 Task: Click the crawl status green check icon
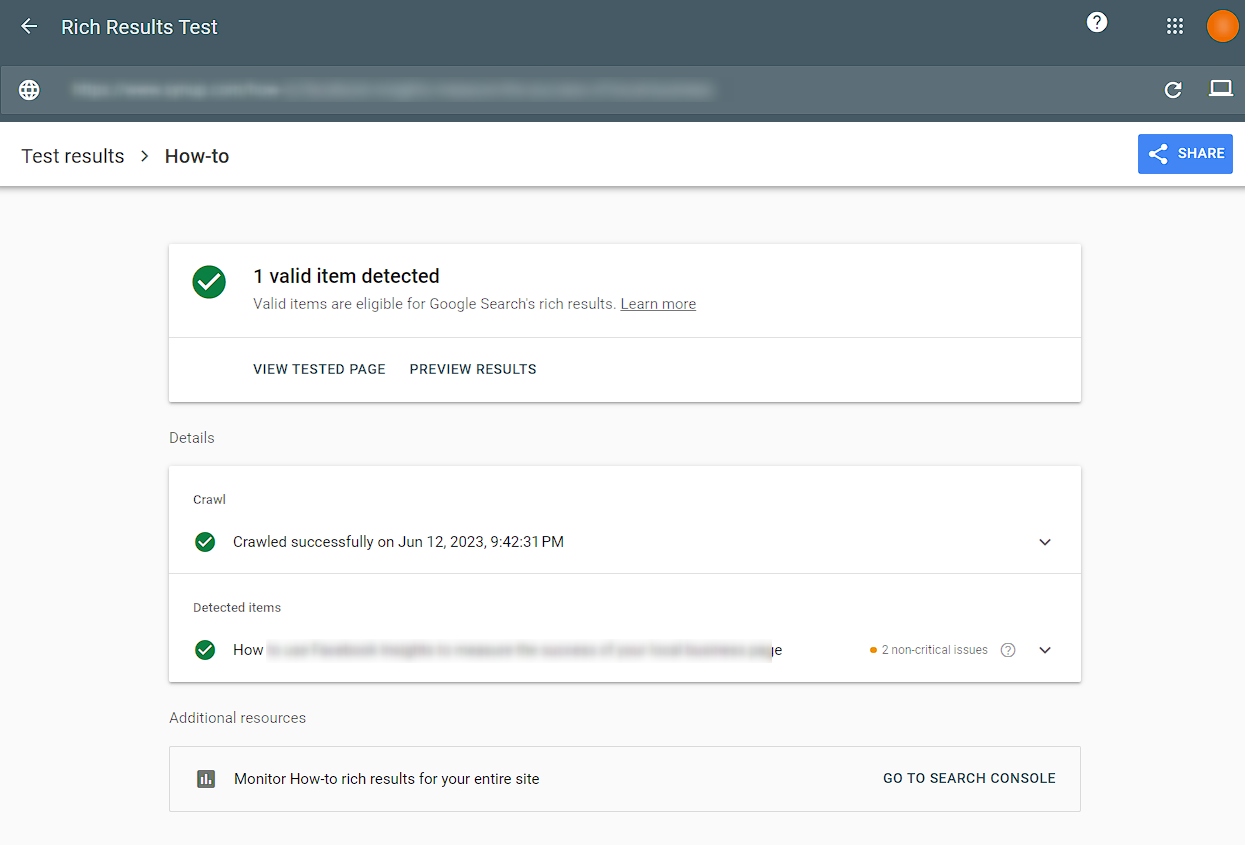click(205, 542)
